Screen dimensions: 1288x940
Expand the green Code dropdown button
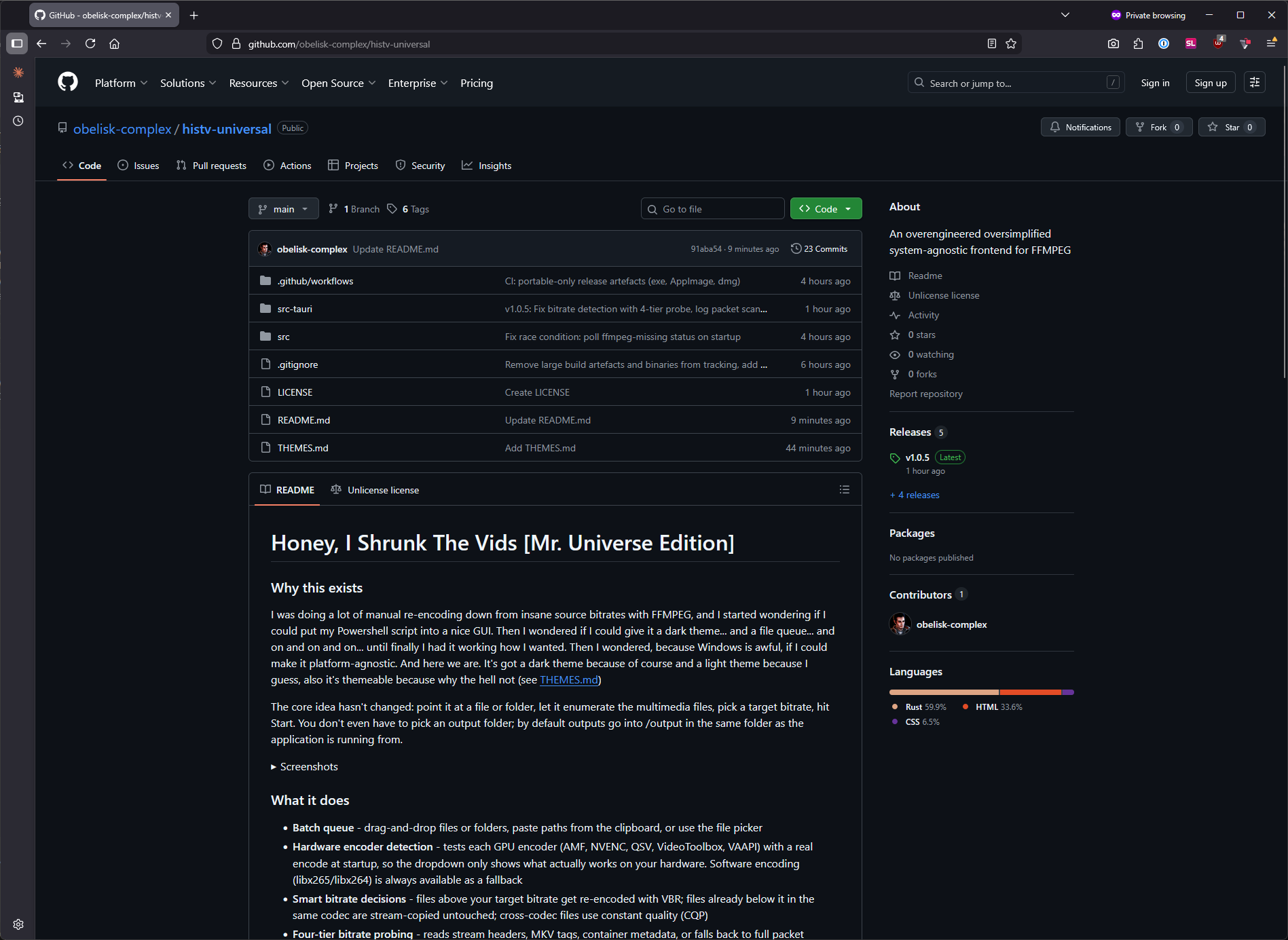(826, 209)
